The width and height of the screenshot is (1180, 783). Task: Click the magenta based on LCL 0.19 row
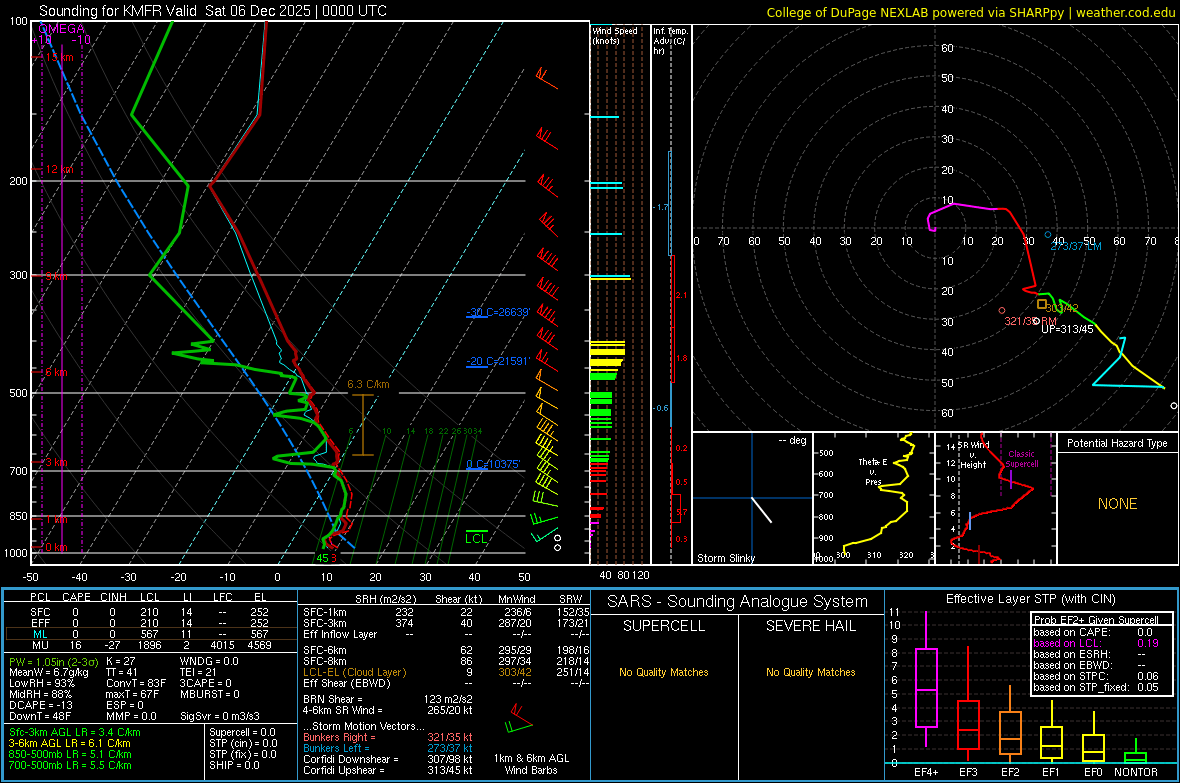[x=1096, y=643]
